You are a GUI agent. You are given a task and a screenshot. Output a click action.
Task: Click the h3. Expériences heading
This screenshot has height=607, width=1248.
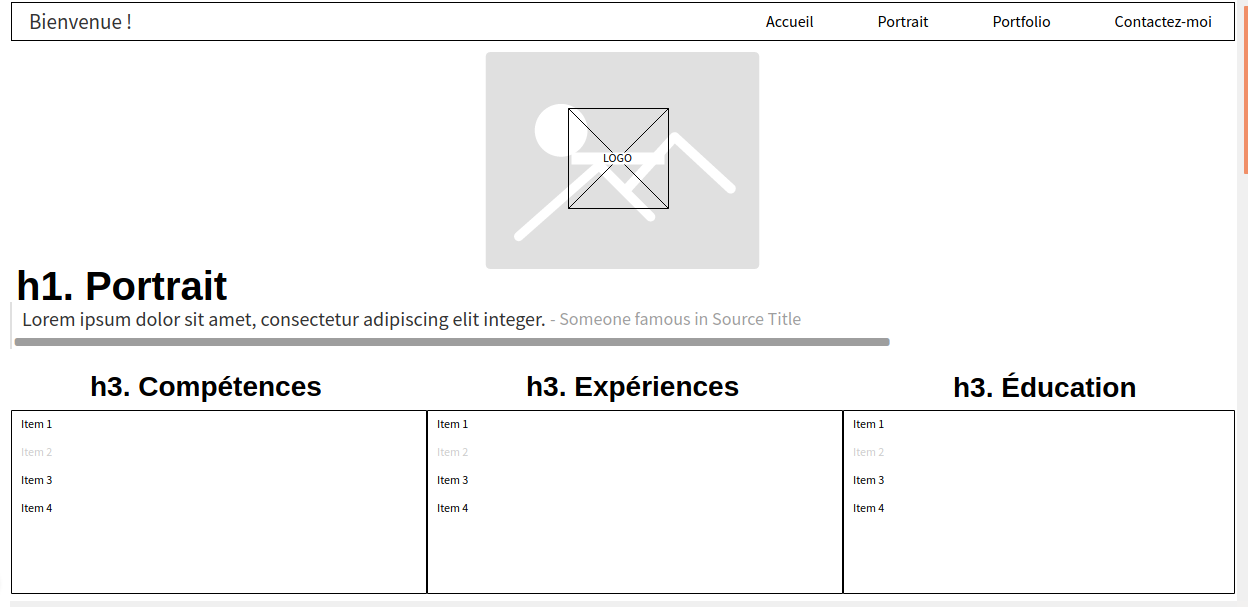coord(632,387)
